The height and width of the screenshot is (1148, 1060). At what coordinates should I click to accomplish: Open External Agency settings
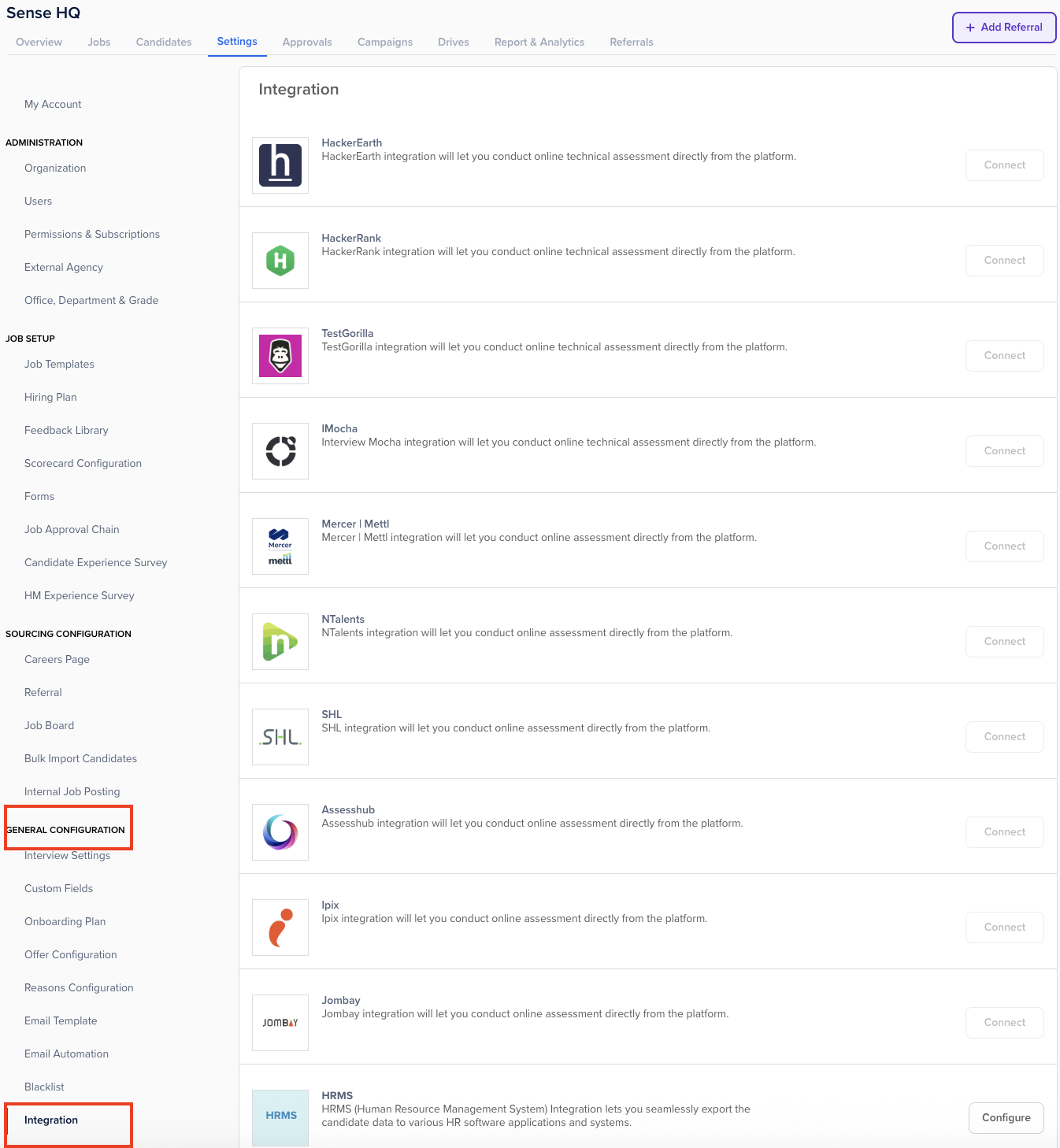pyautogui.click(x=64, y=267)
